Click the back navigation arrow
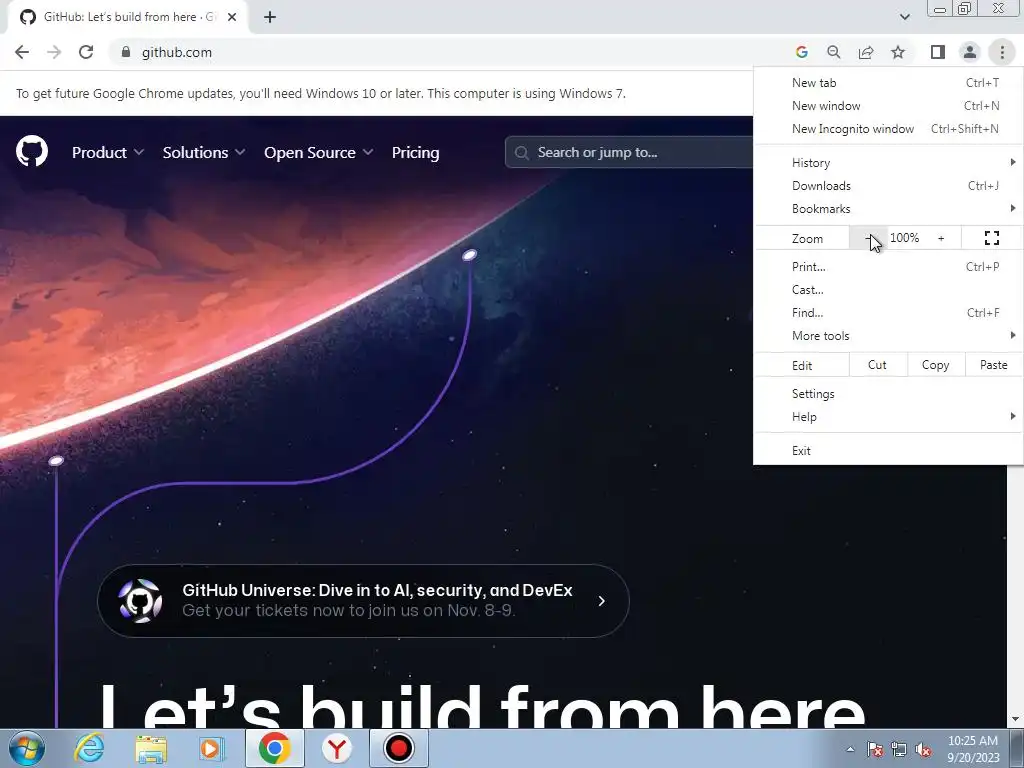 (x=22, y=52)
